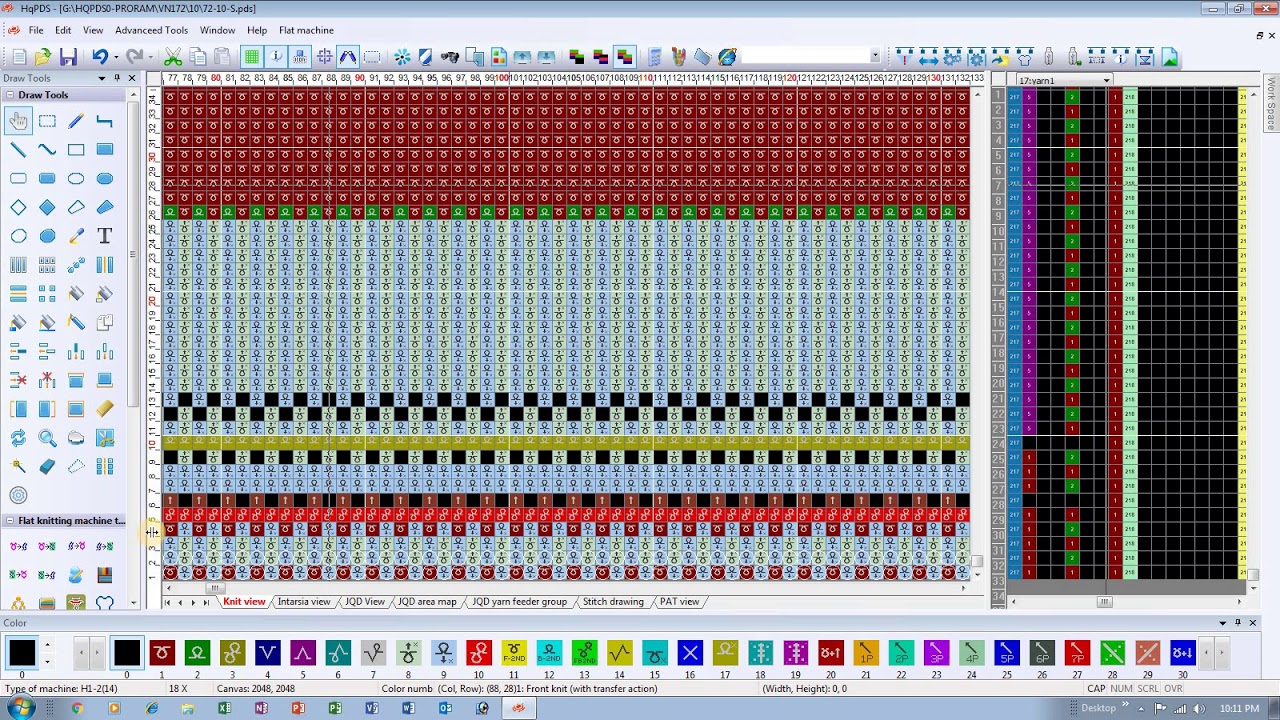Open the Flat machine menu
This screenshot has height=720, width=1280.
tap(306, 30)
